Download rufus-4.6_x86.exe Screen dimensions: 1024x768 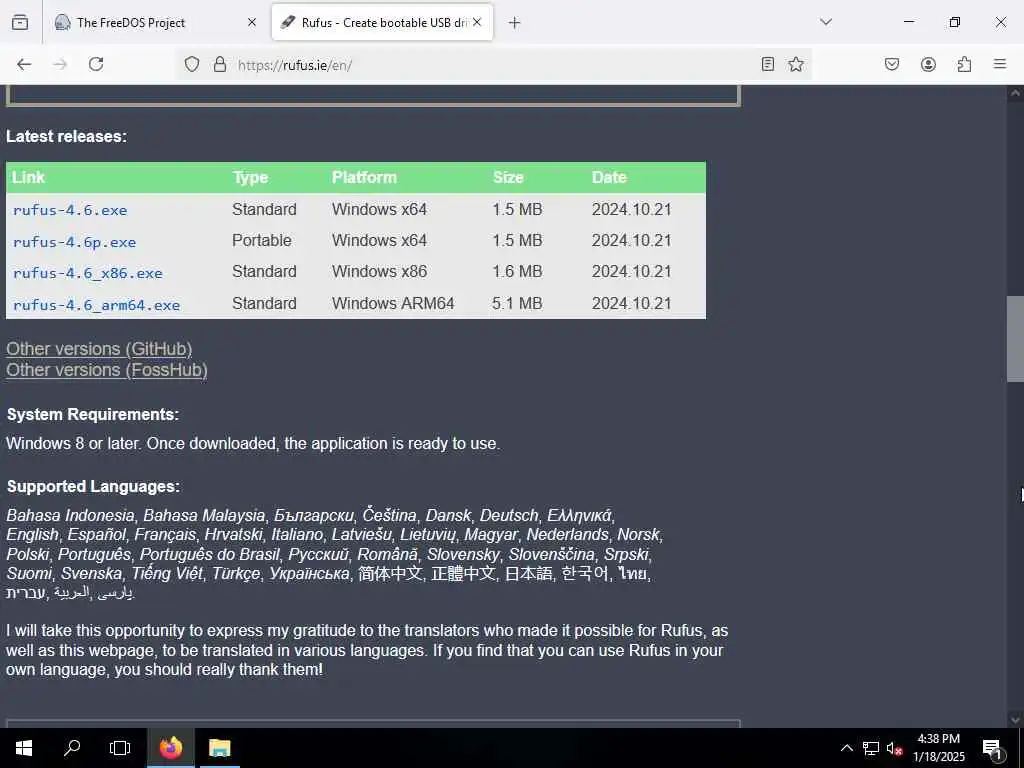point(88,273)
